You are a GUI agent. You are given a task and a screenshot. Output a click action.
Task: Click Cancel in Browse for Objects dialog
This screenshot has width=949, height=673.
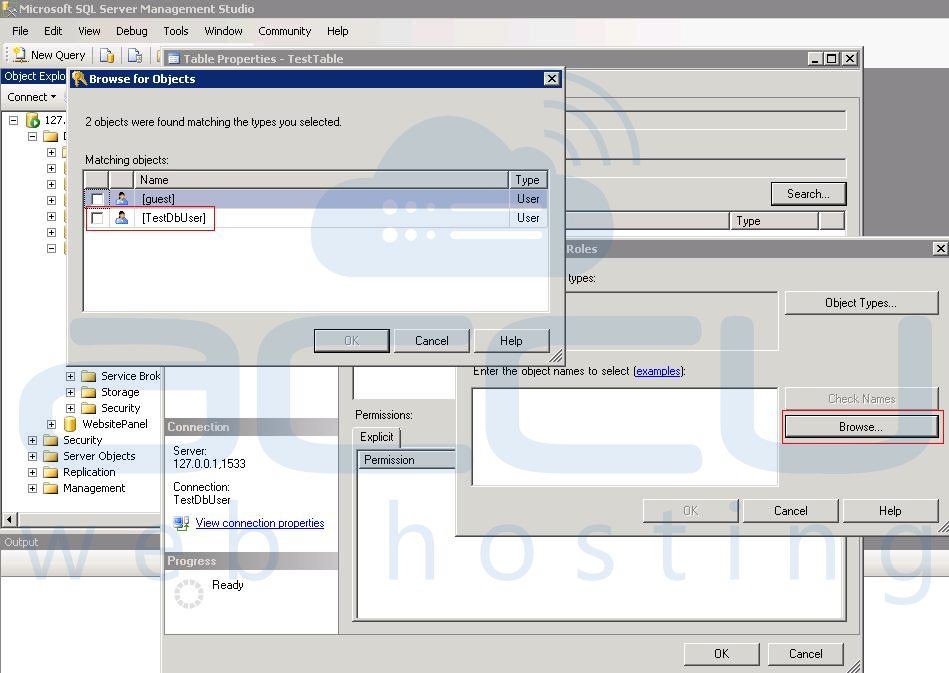tap(432, 341)
